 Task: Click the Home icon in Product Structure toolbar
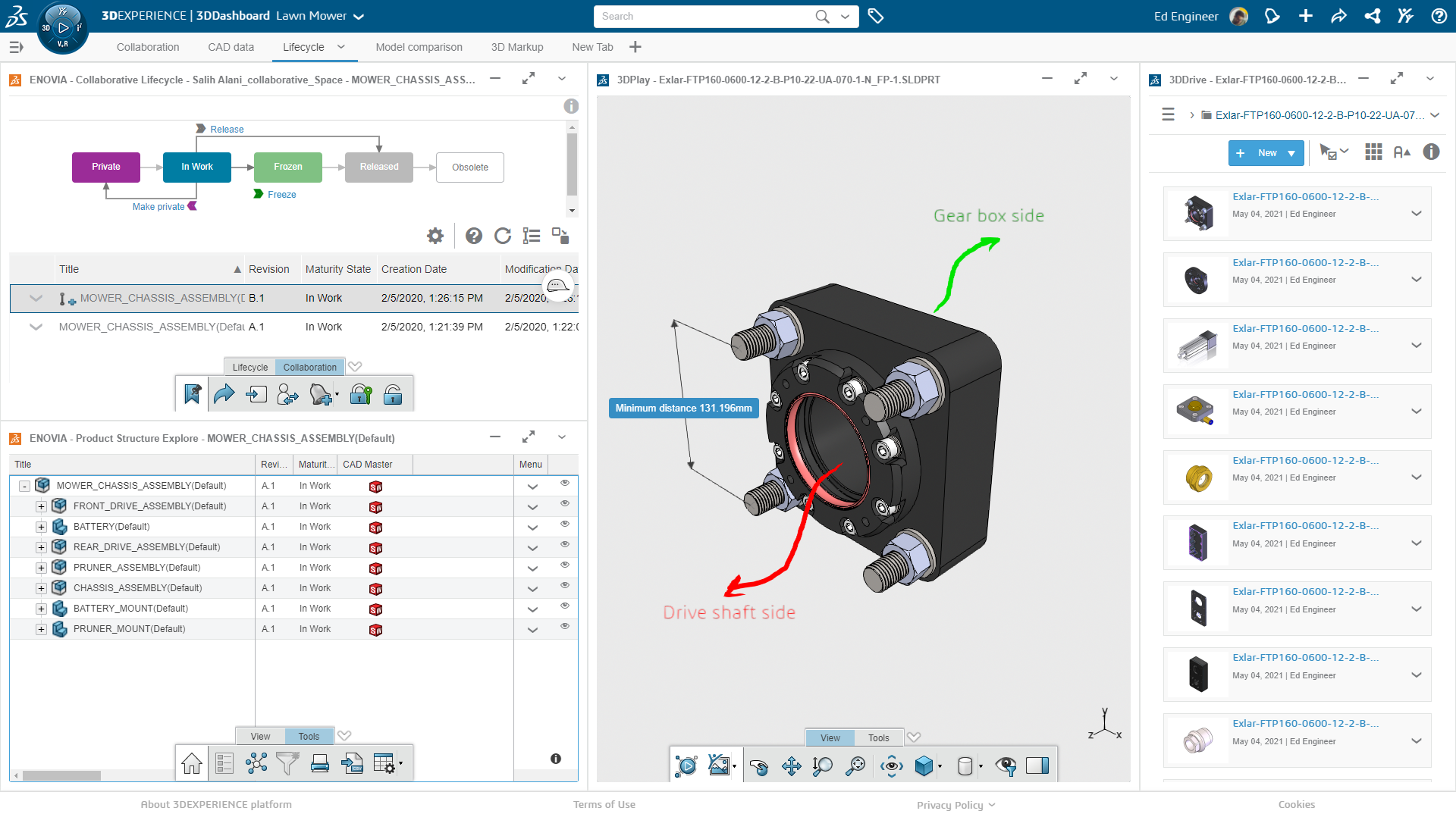[x=191, y=763]
